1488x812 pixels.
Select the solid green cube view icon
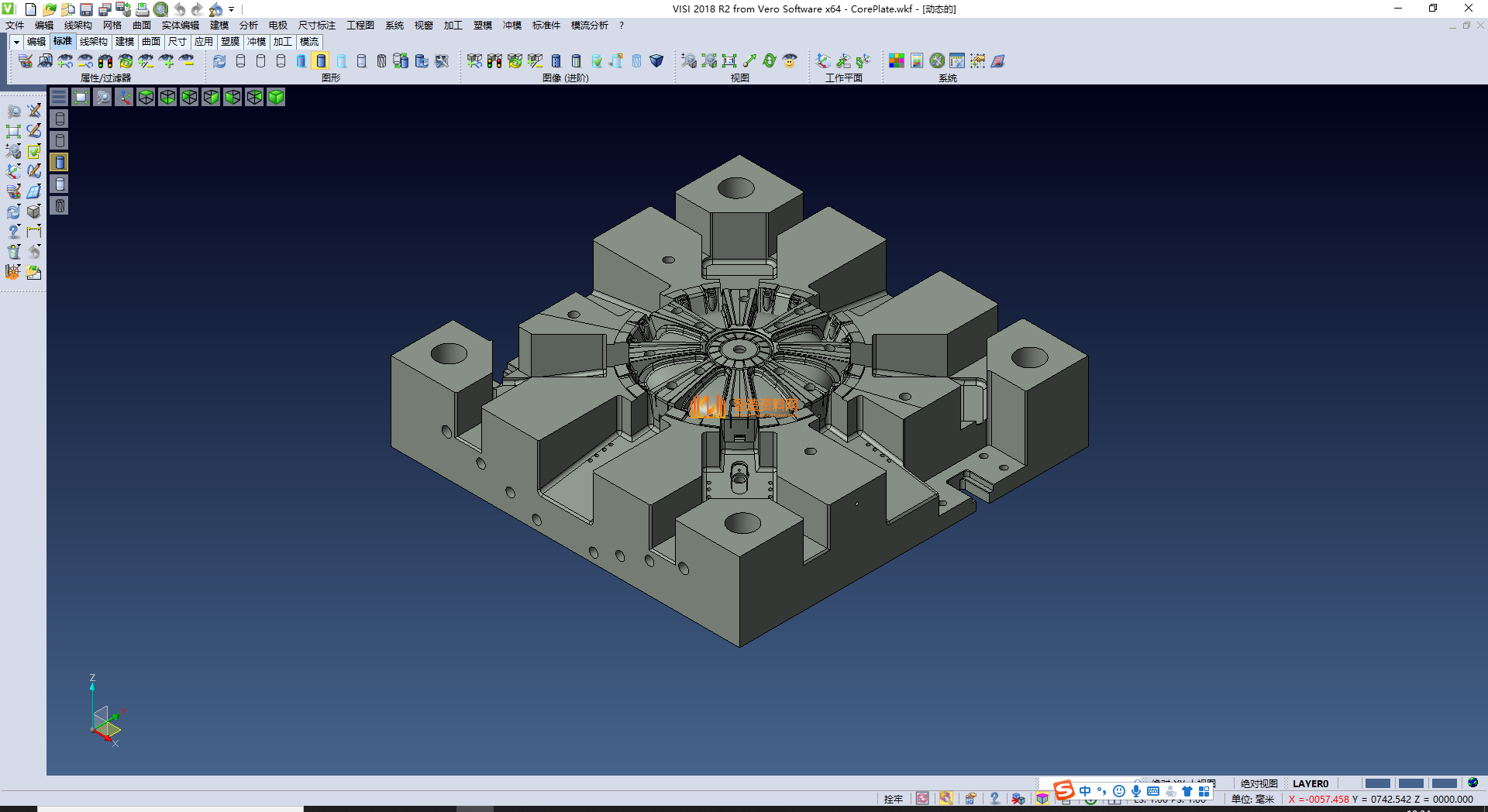point(276,97)
